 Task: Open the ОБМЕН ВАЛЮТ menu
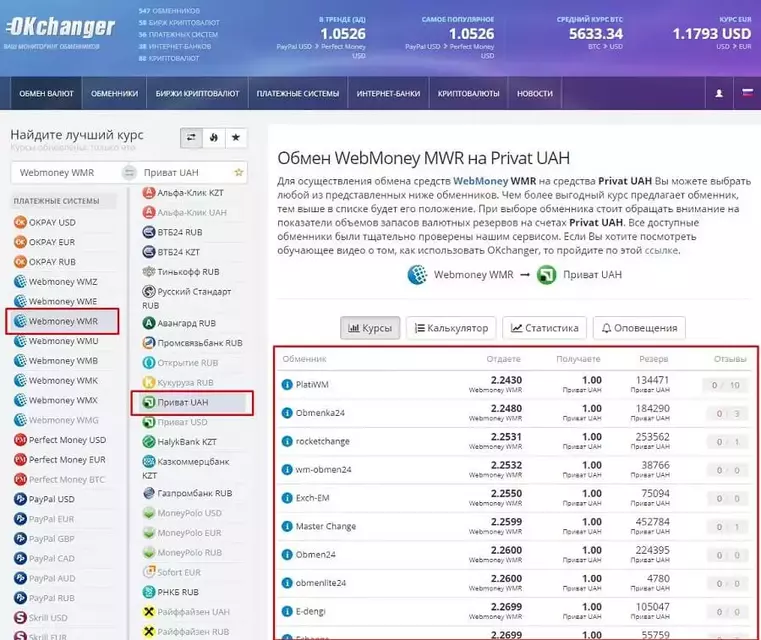(46, 93)
